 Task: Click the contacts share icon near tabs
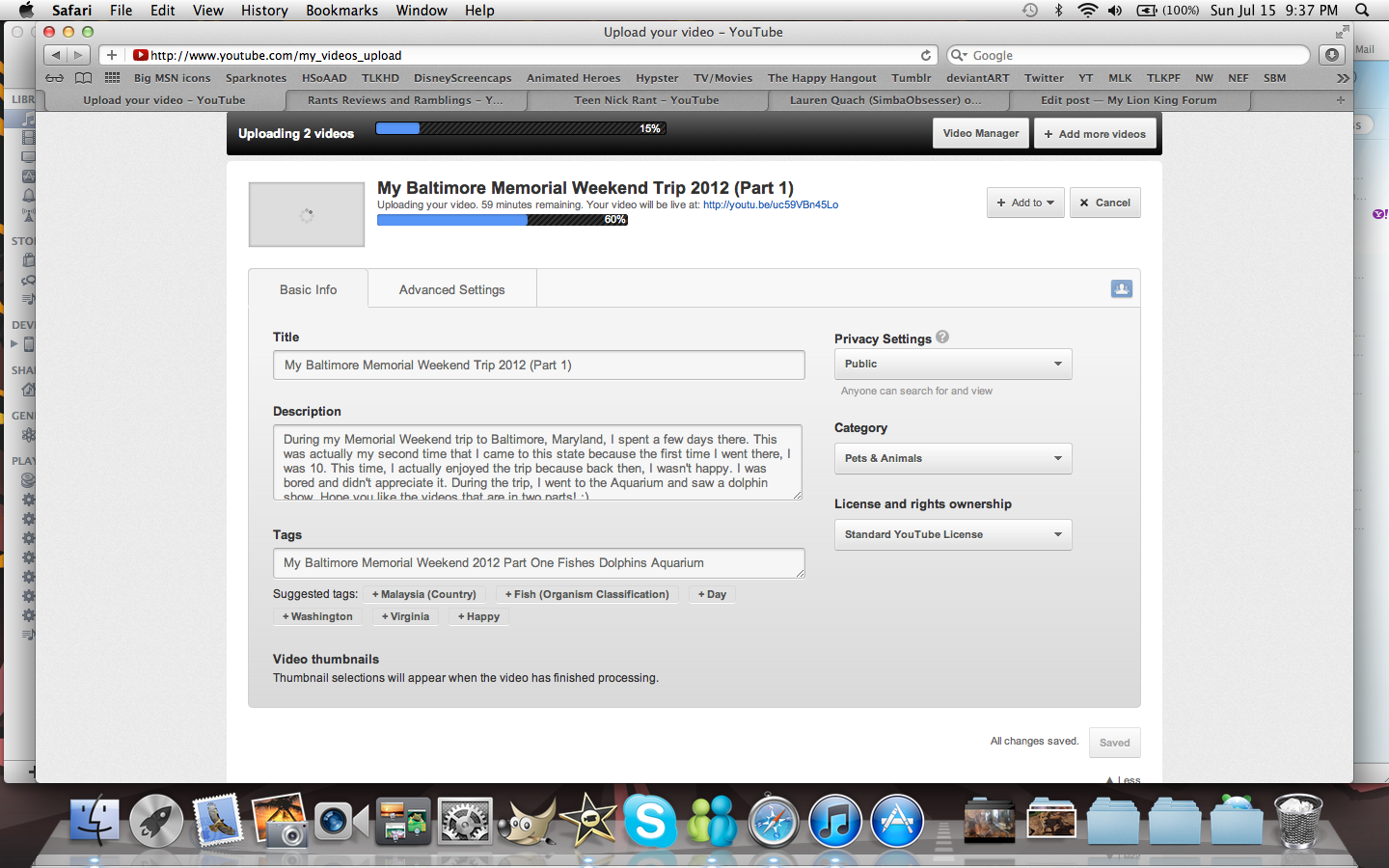tap(1121, 288)
